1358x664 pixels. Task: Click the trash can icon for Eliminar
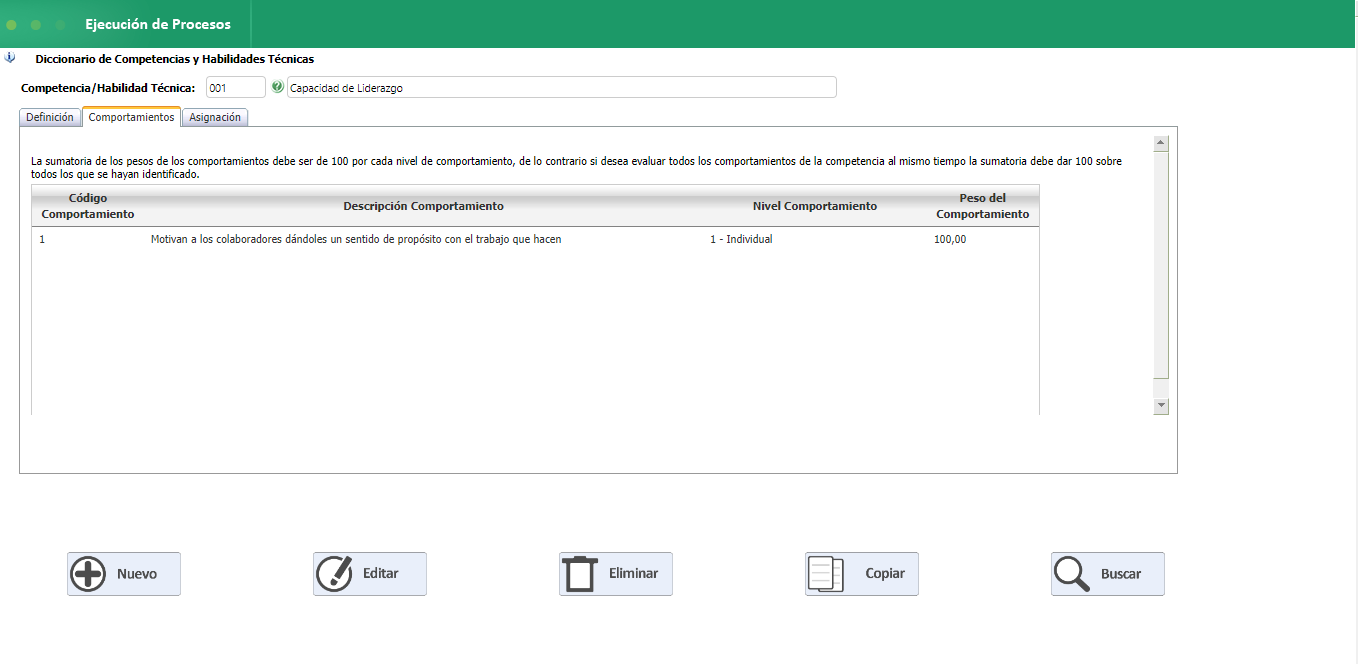(x=580, y=574)
